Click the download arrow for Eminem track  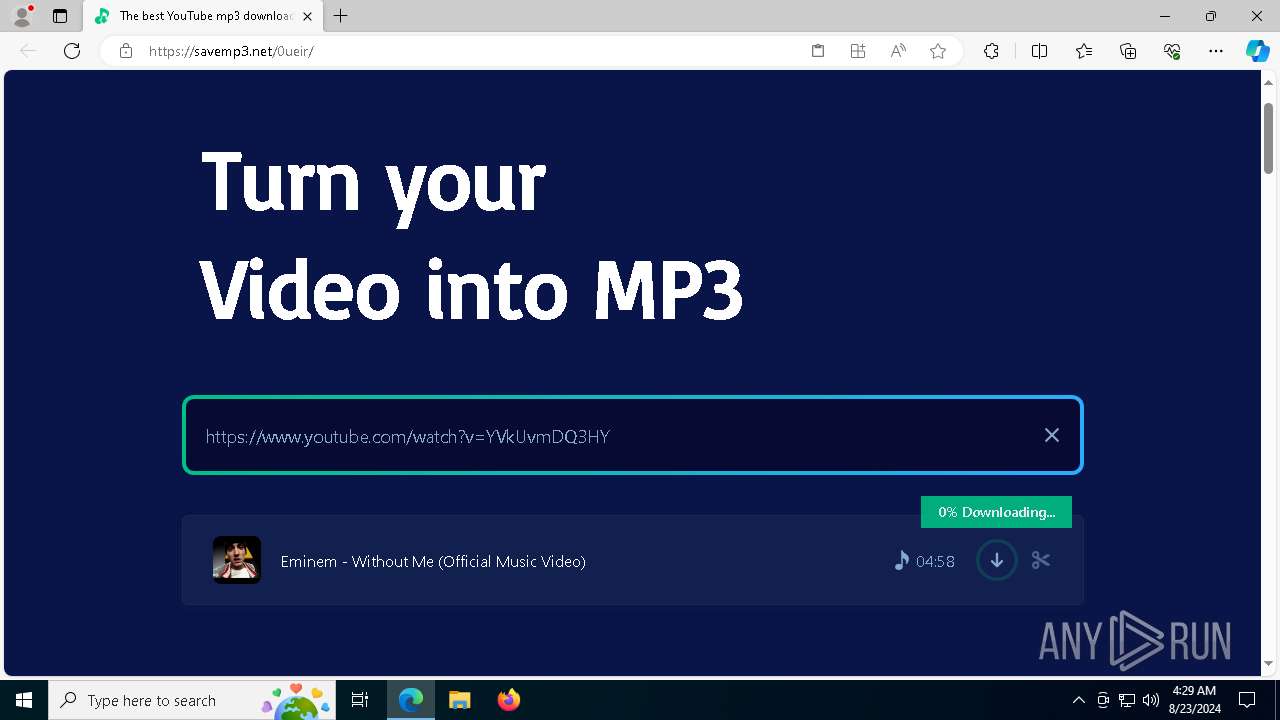996,560
